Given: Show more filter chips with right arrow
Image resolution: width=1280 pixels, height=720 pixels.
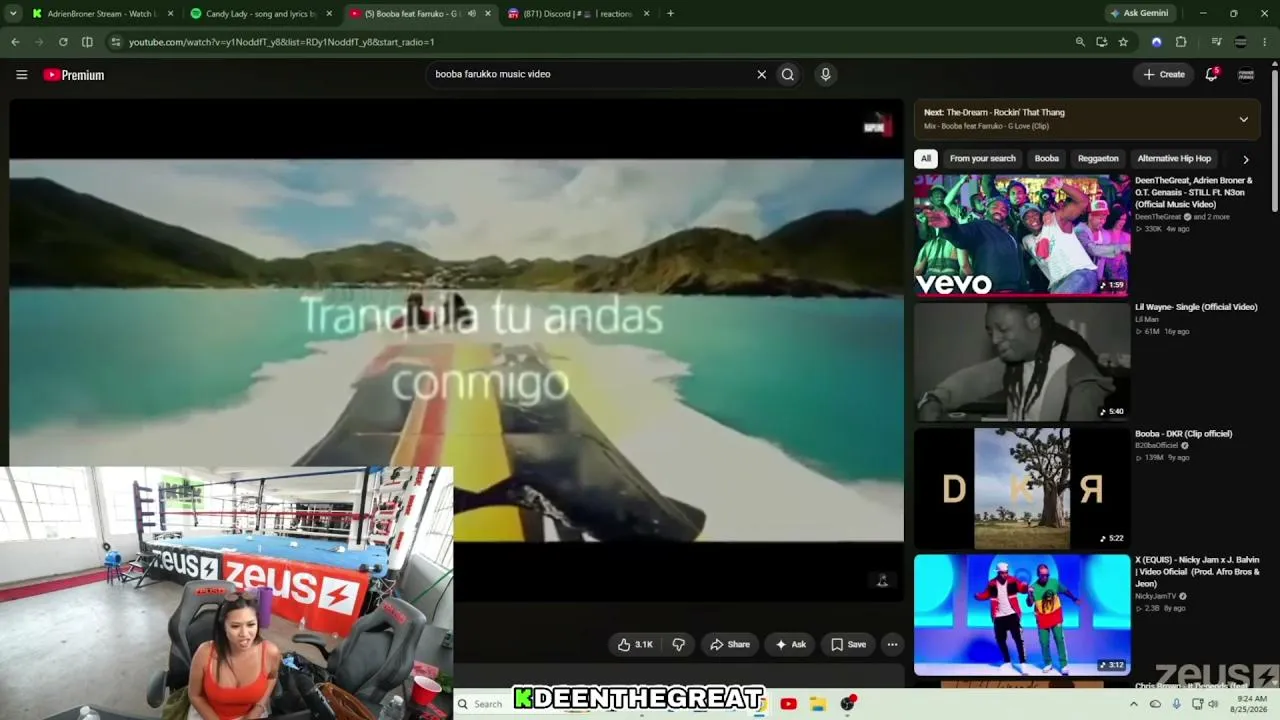Looking at the screenshot, I should click(x=1245, y=159).
